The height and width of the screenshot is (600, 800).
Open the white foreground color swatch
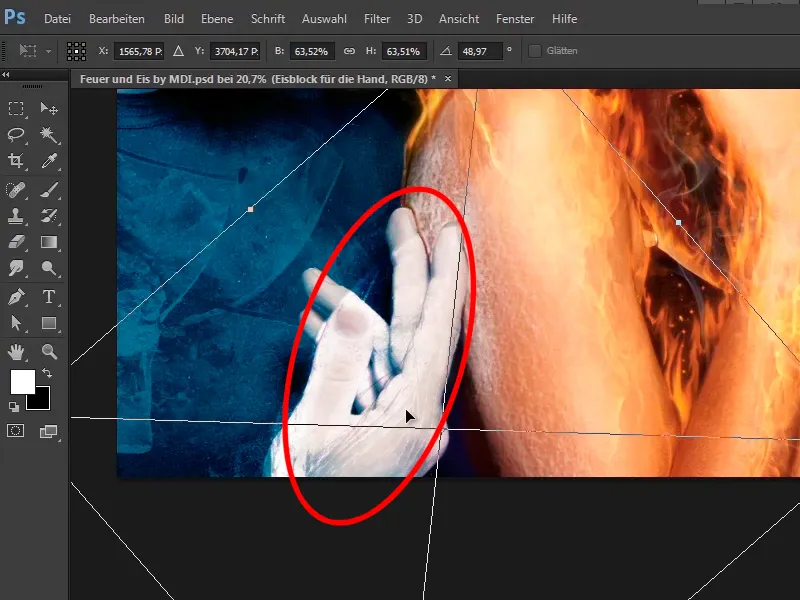[21, 380]
